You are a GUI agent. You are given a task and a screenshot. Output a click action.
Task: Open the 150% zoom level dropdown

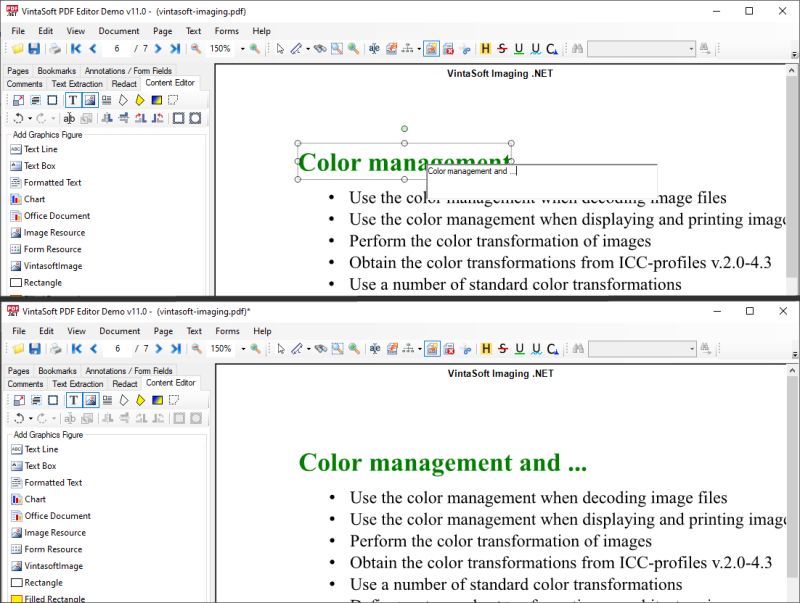tap(242, 48)
